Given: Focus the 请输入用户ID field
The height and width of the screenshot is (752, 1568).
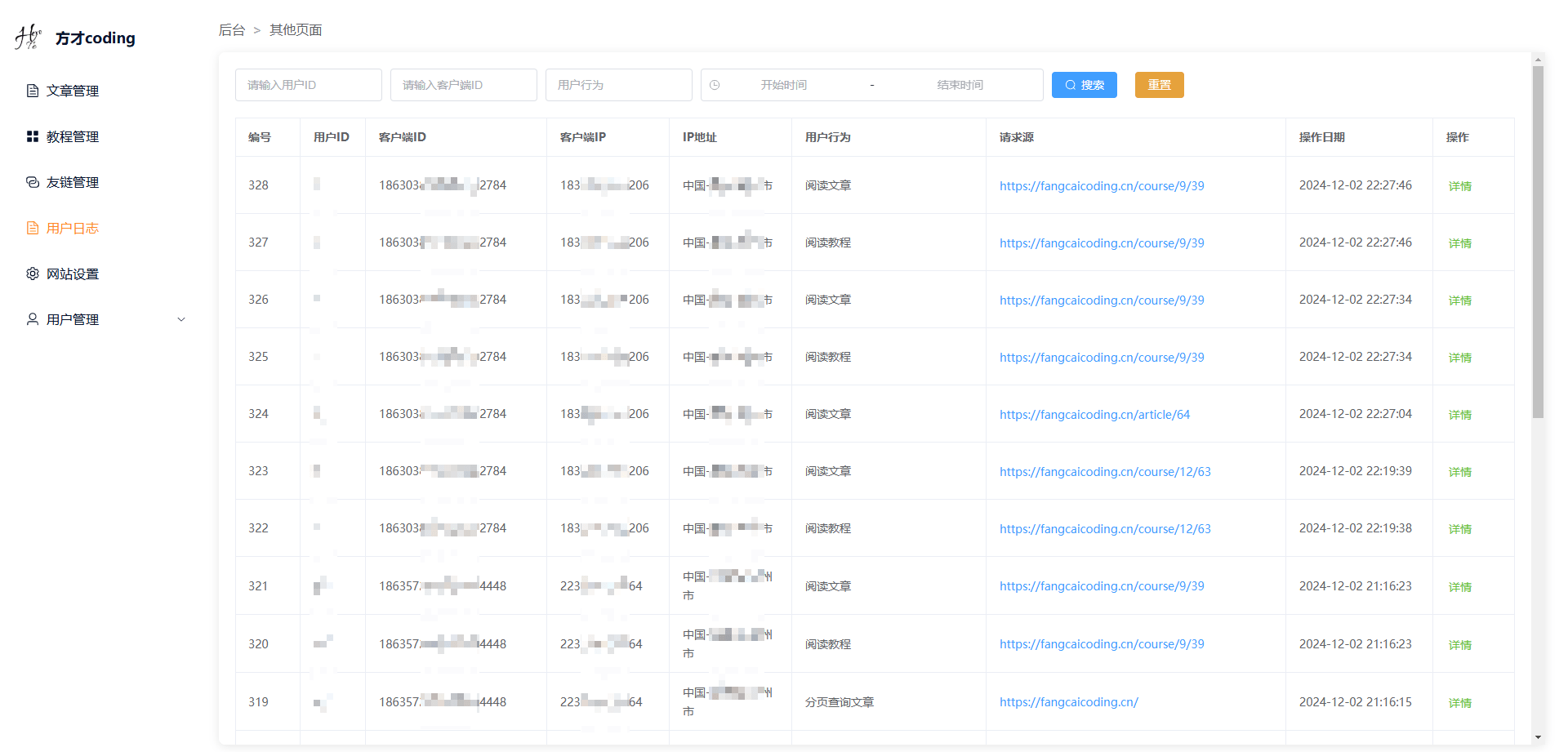Looking at the screenshot, I should coord(309,85).
